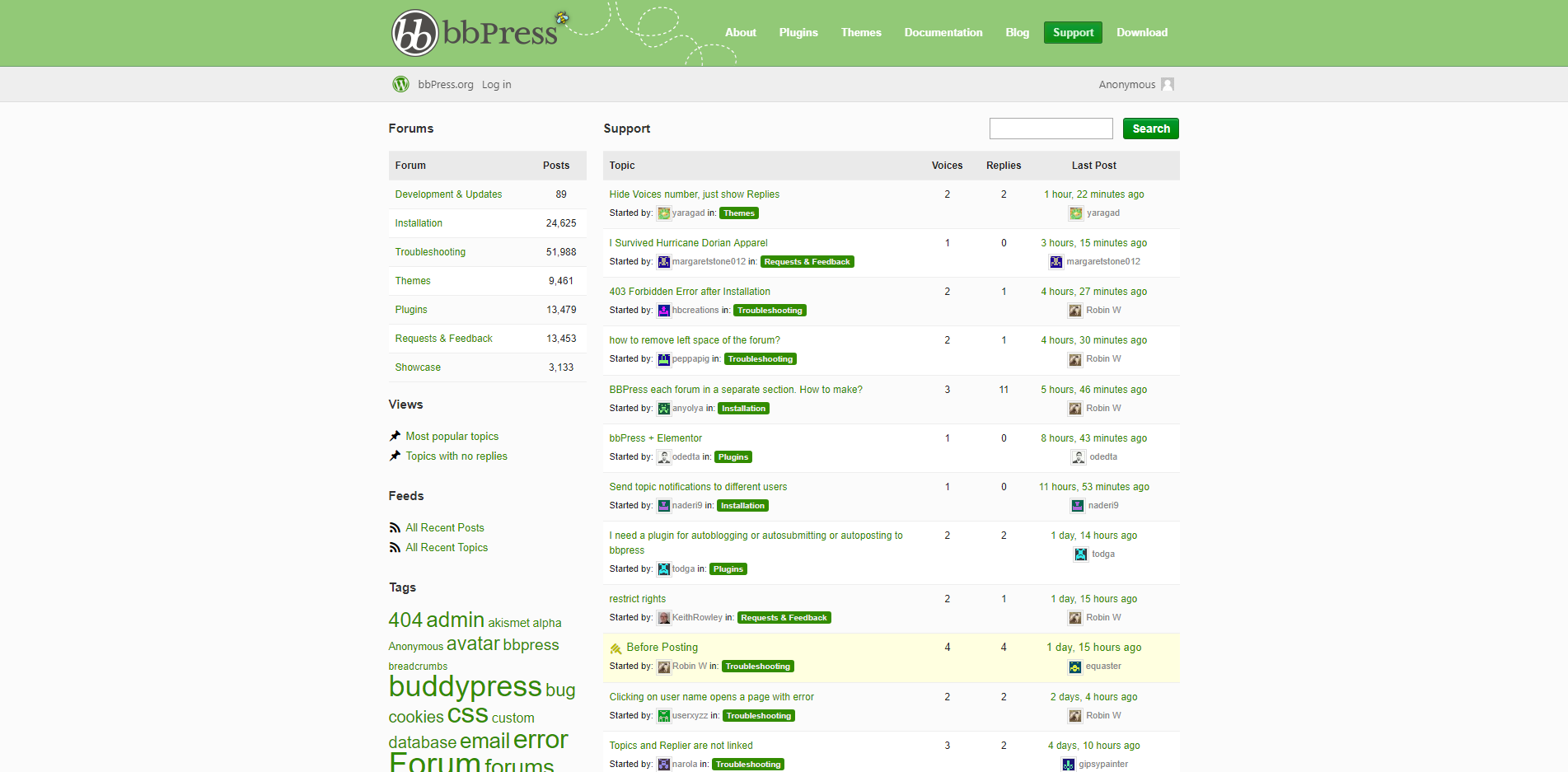Click the Log in link
1568x772 pixels.
click(x=496, y=84)
